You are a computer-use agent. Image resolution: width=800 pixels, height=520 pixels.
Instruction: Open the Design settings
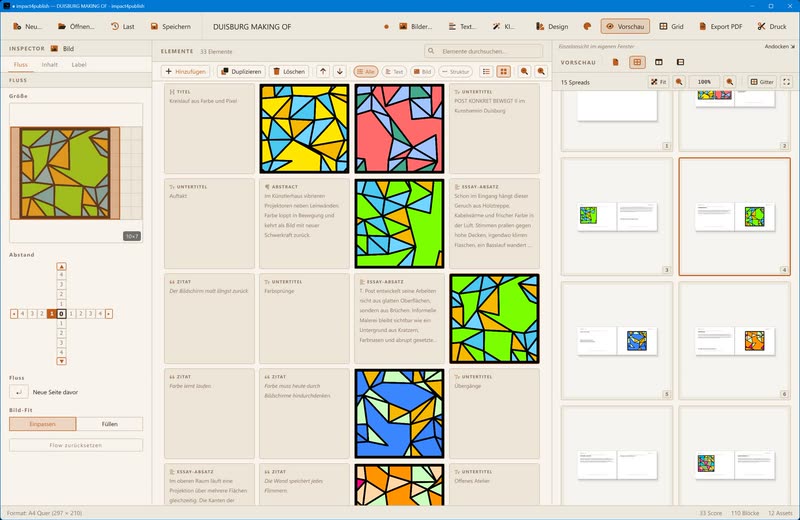point(552,27)
